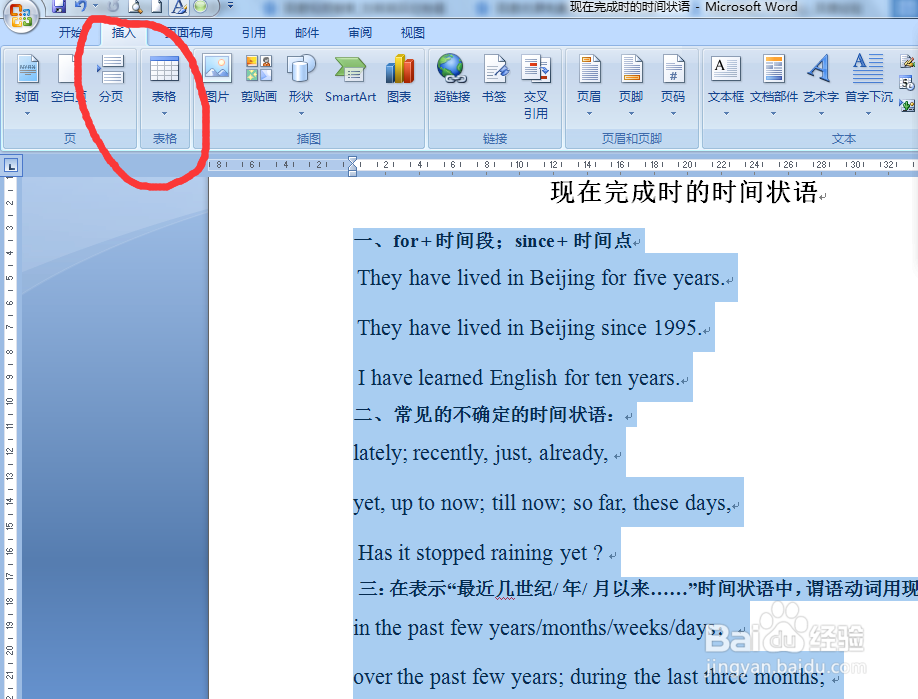918x699 pixels.
Task: Switch to the 审阅 ribbon tab
Action: [359, 32]
